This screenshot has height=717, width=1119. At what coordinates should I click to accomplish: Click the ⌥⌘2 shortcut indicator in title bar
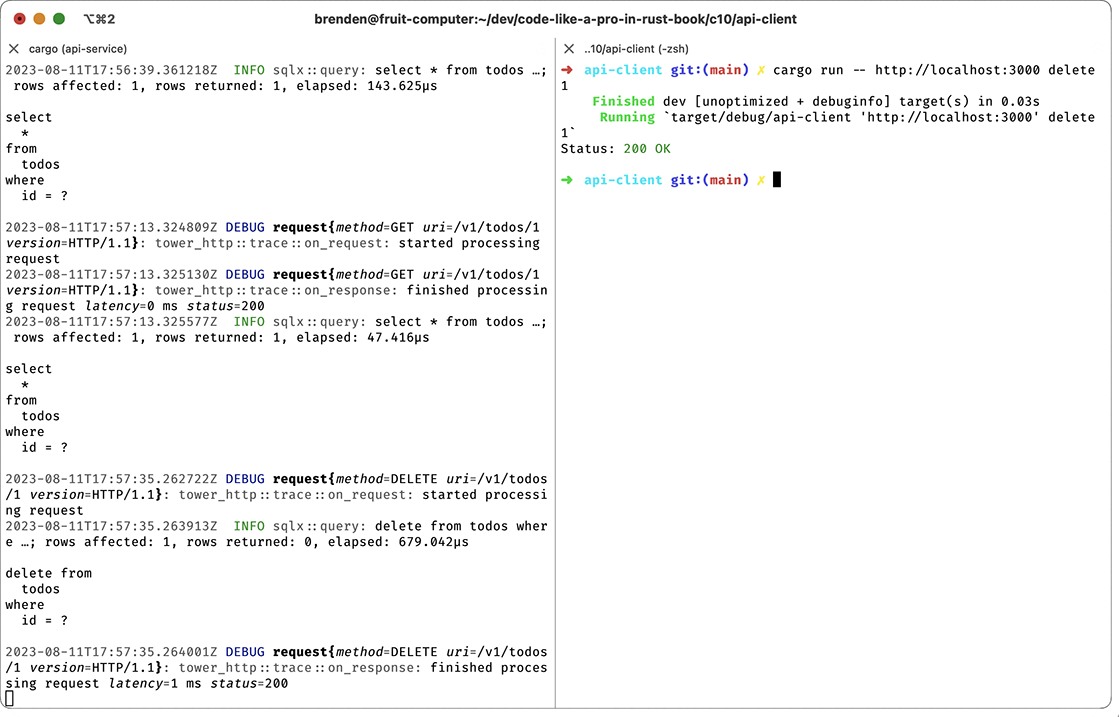point(99,19)
